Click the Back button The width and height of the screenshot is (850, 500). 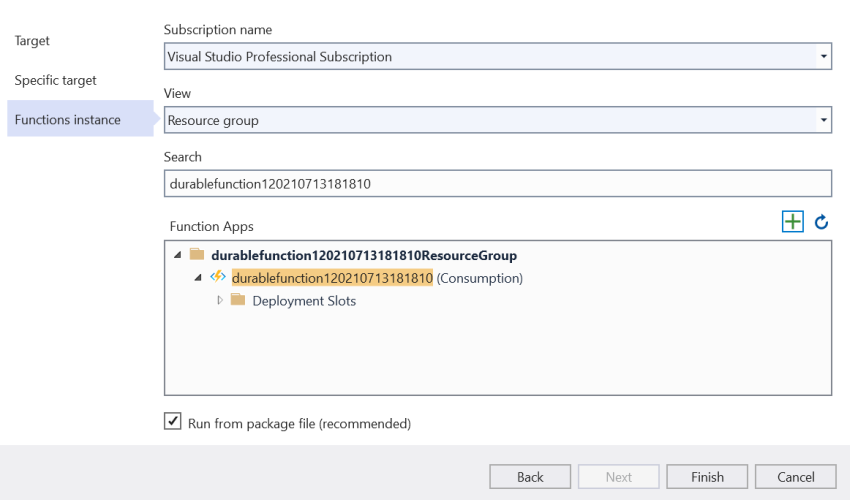pyautogui.click(x=530, y=477)
